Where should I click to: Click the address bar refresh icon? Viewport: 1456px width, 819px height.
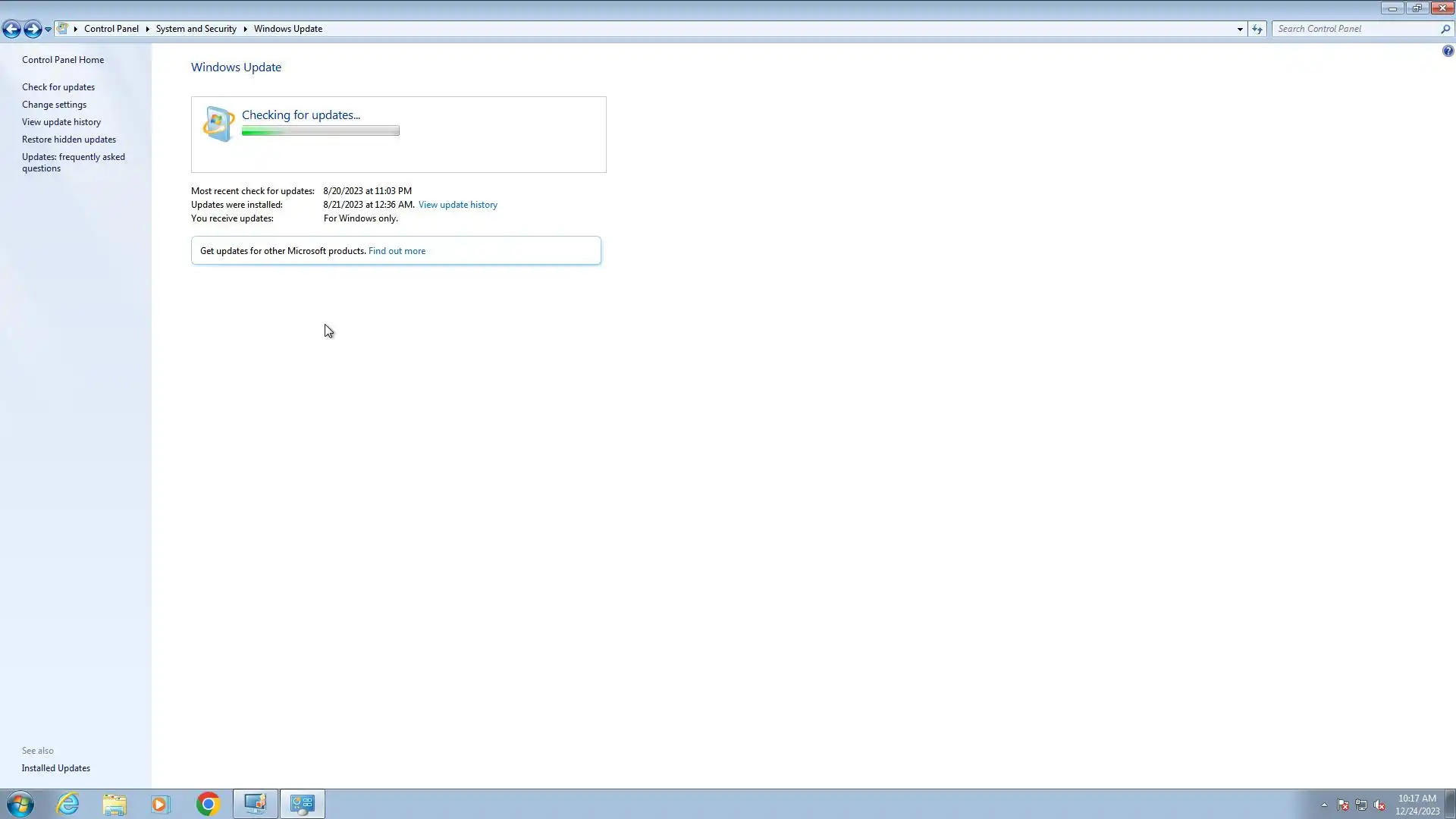click(1257, 29)
